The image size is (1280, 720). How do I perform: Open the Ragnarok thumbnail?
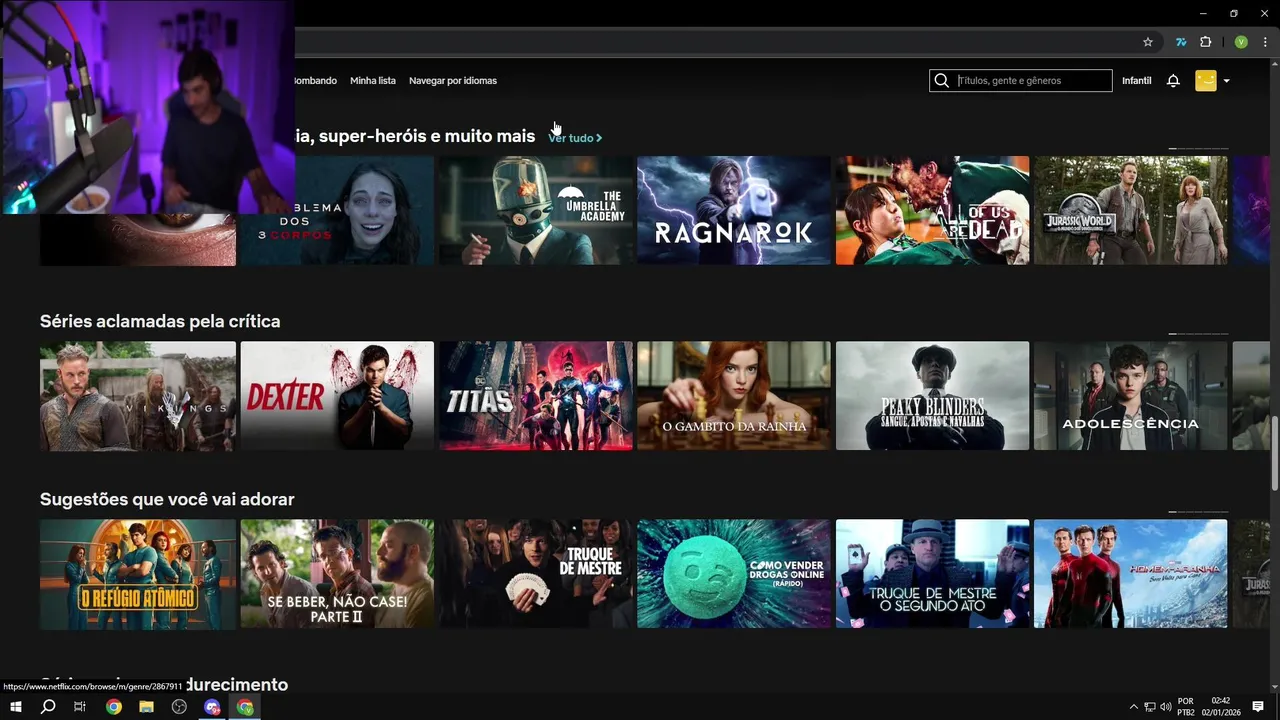pyautogui.click(x=734, y=211)
